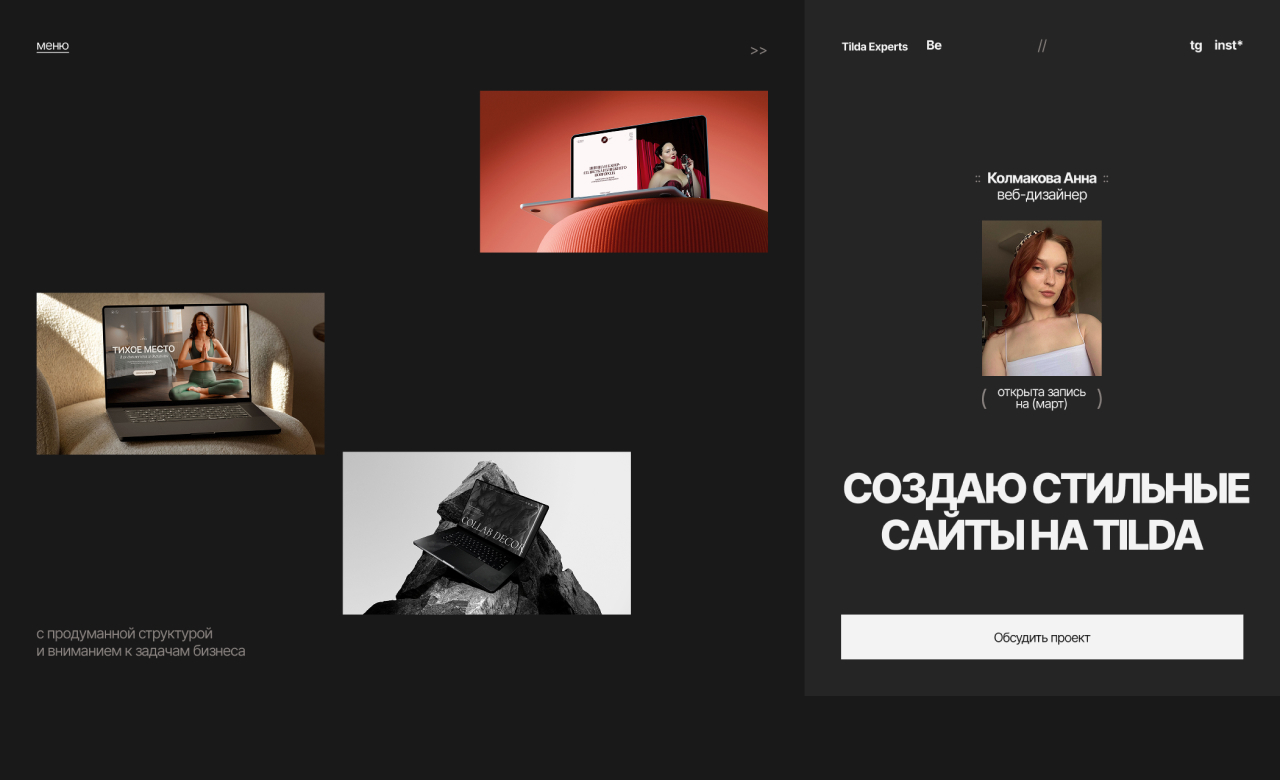This screenshot has height=780, width=1280.
Task: Click the name "Колмакова Анна"
Action: pos(1042,178)
